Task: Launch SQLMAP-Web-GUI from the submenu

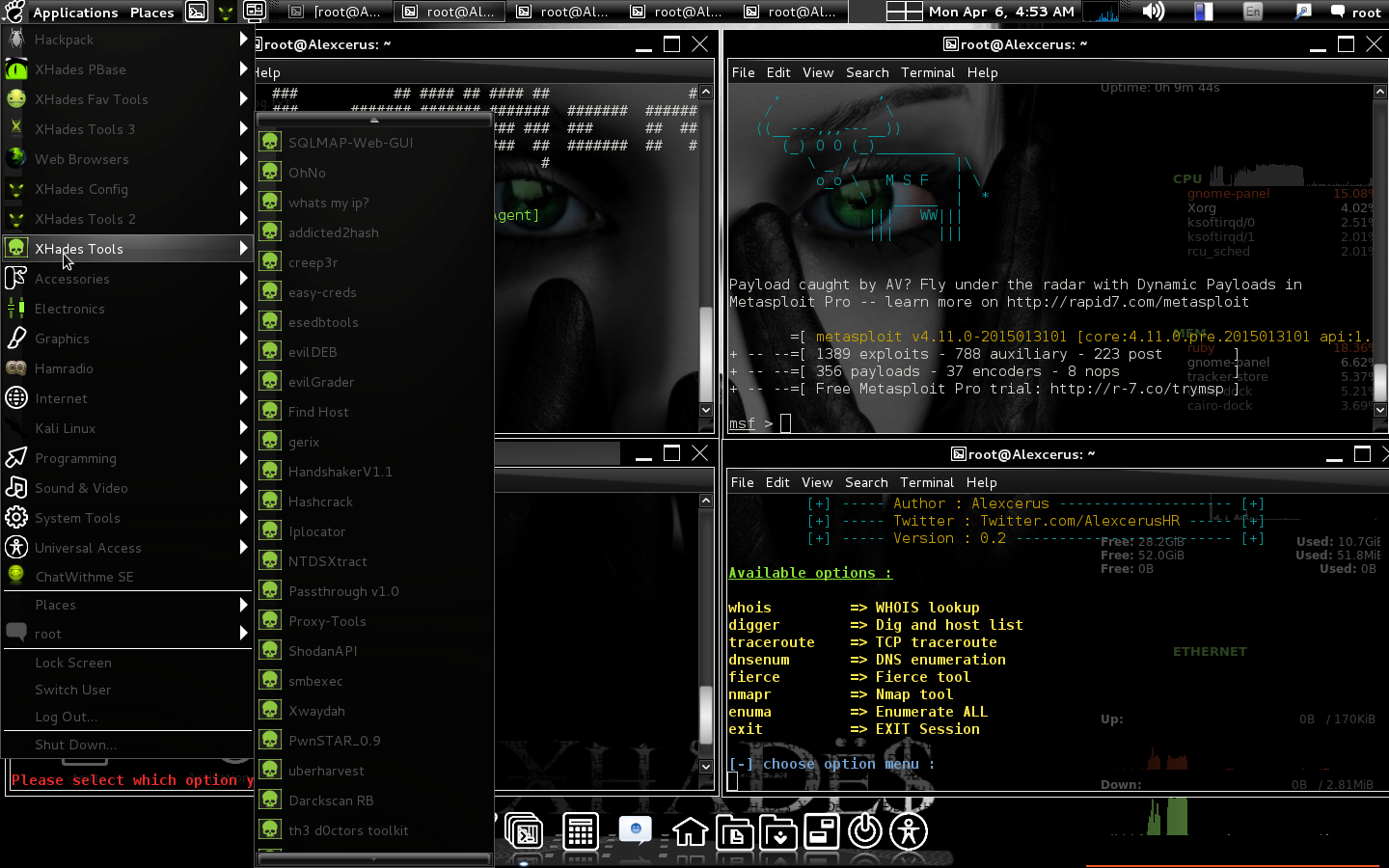Action: 374,143
